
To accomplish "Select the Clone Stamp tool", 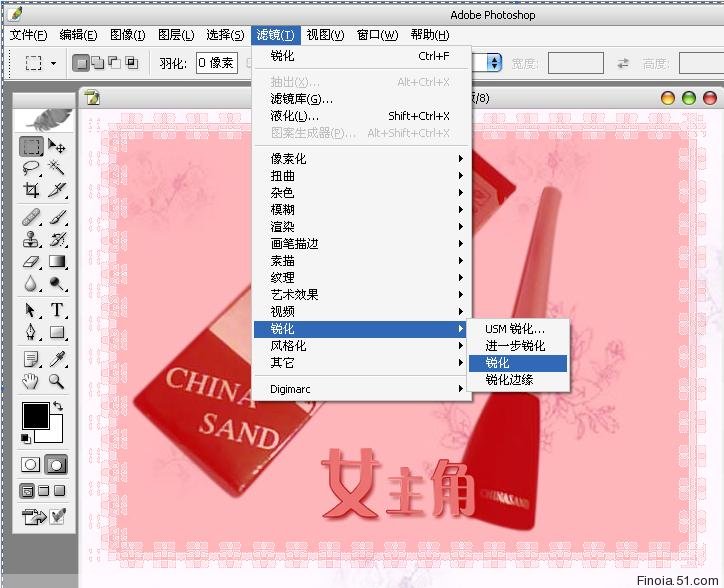I will (31, 239).
